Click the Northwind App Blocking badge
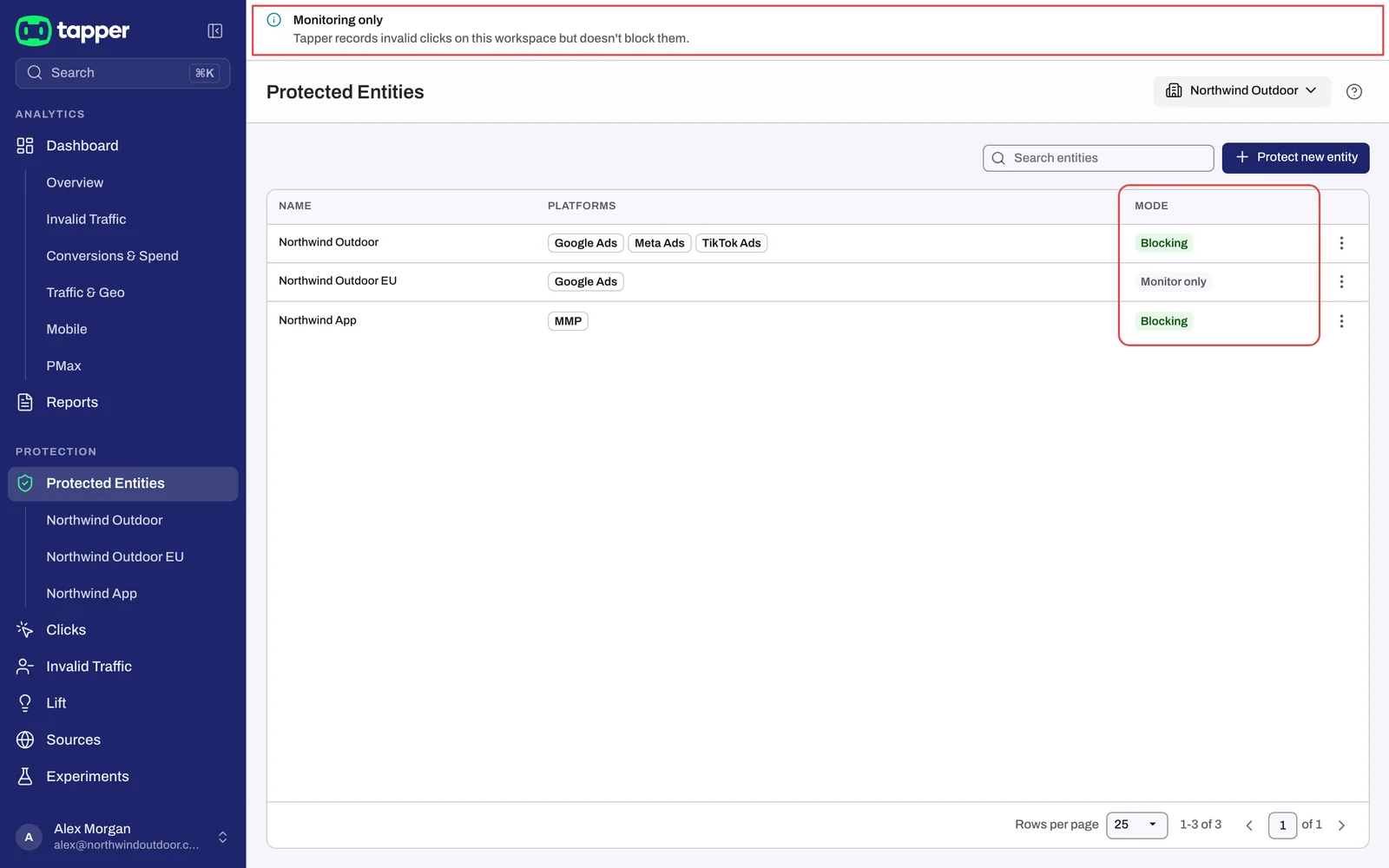The width and height of the screenshot is (1389, 868). pos(1163,321)
